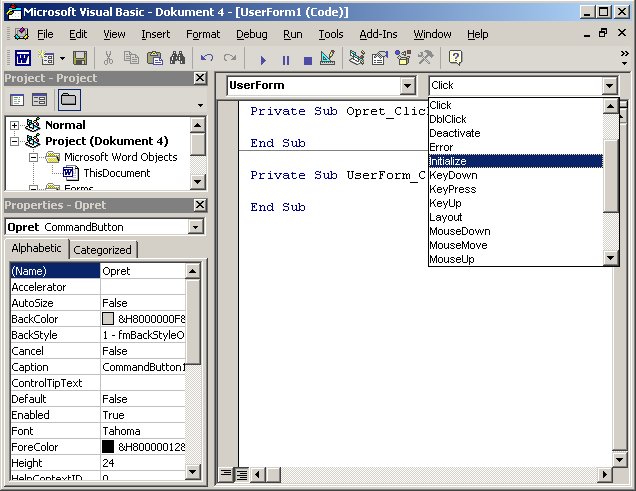Click View Object icon in Project panel
The width and height of the screenshot is (636, 491).
point(39,100)
